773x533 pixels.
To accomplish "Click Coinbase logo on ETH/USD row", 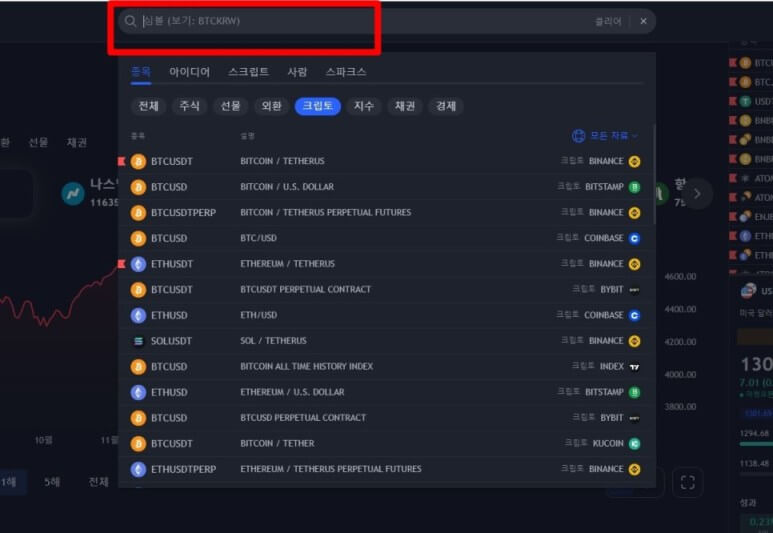I will pyautogui.click(x=635, y=315).
